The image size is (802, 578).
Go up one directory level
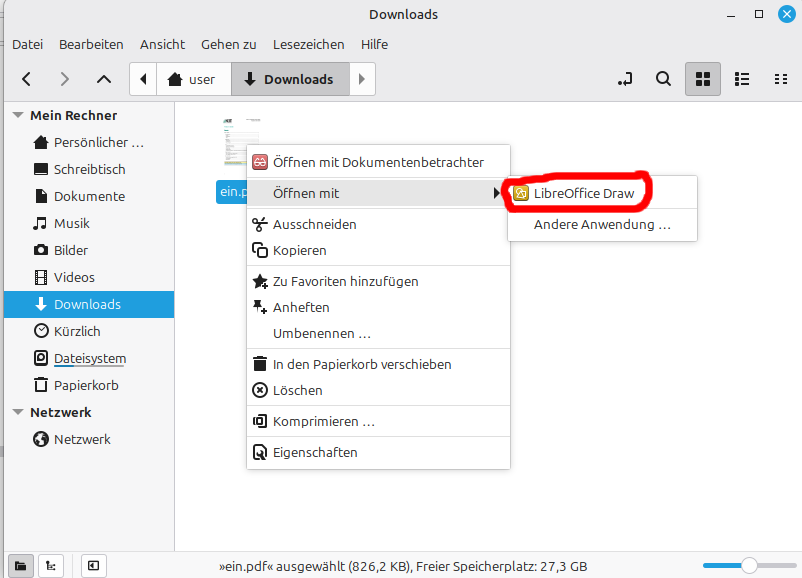point(102,79)
